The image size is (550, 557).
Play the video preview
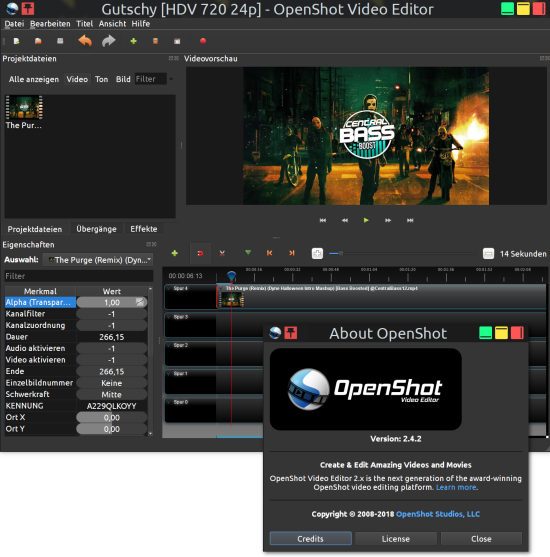366,220
